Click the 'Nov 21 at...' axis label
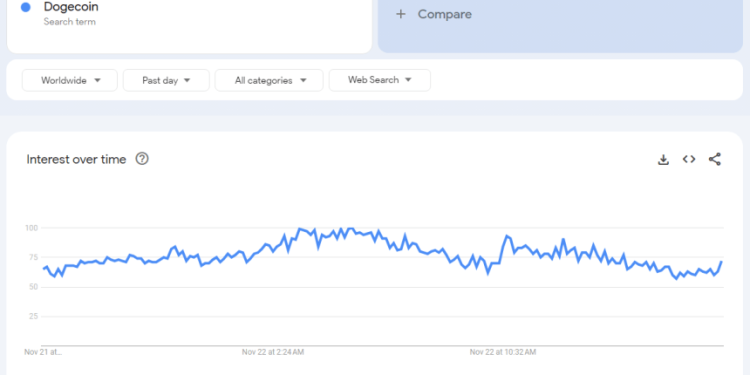Image resolution: width=750 pixels, height=375 pixels. (43, 352)
